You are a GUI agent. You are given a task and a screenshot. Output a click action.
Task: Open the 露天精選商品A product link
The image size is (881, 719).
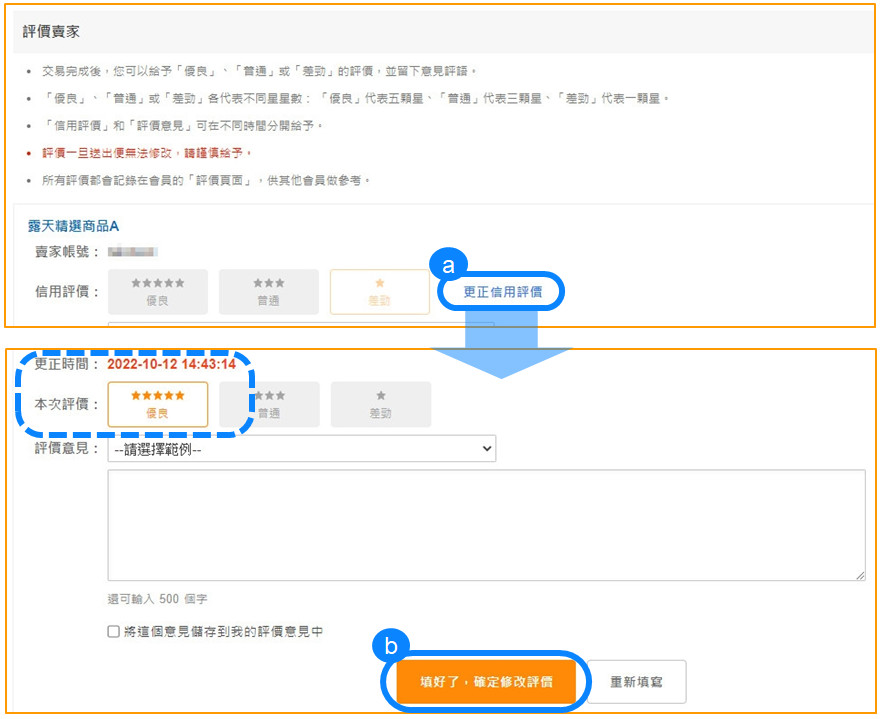pos(74,226)
